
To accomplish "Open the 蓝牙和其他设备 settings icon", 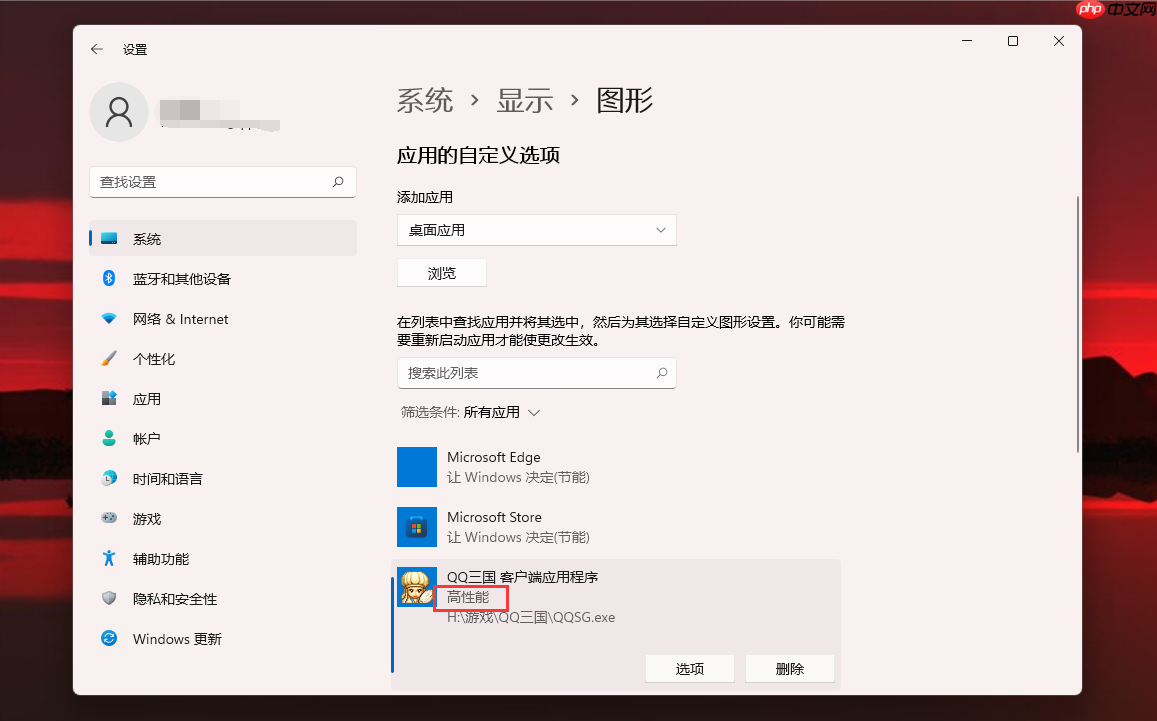I will (x=110, y=278).
